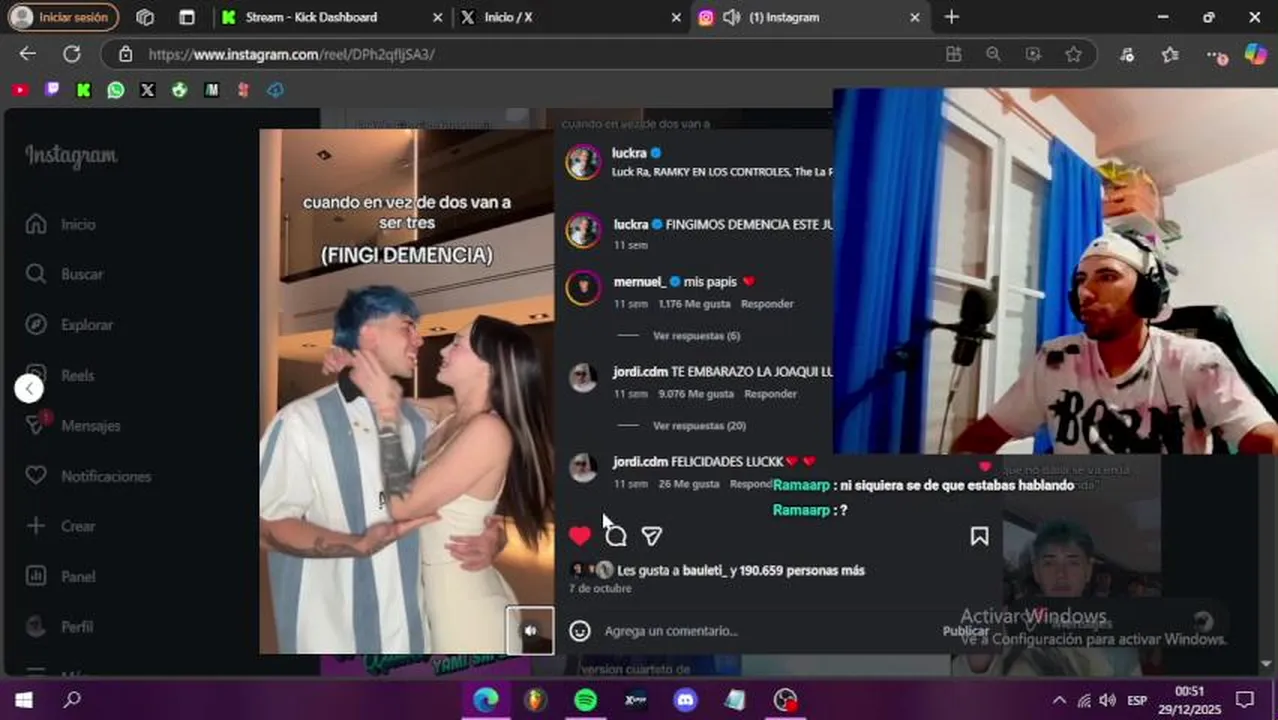Open the mernuel_ username link
The width and height of the screenshot is (1278, 720).
click(640, 282)
